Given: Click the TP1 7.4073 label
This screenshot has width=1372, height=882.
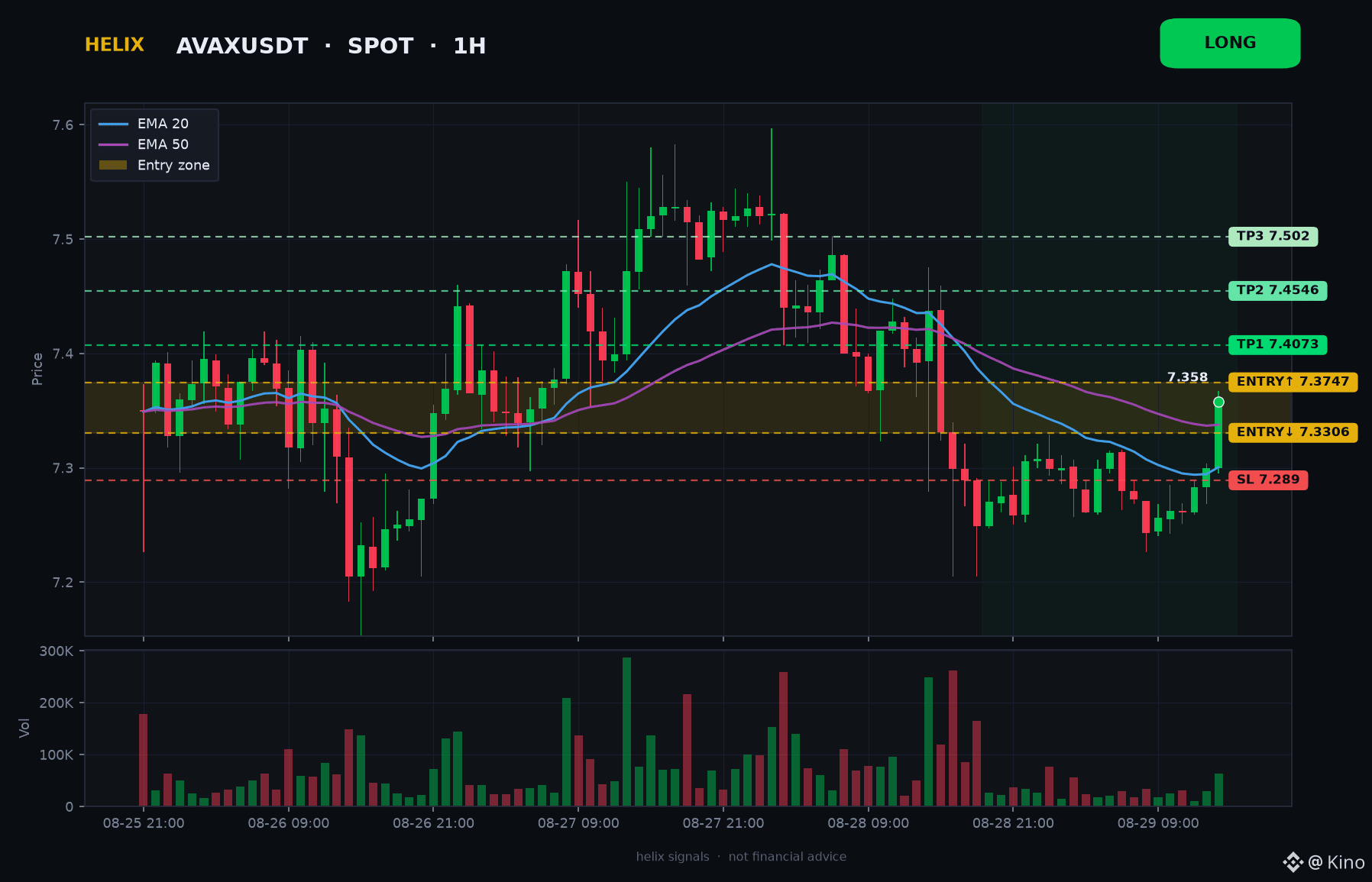Looking at the screenshot, I should click(1277, 344).
